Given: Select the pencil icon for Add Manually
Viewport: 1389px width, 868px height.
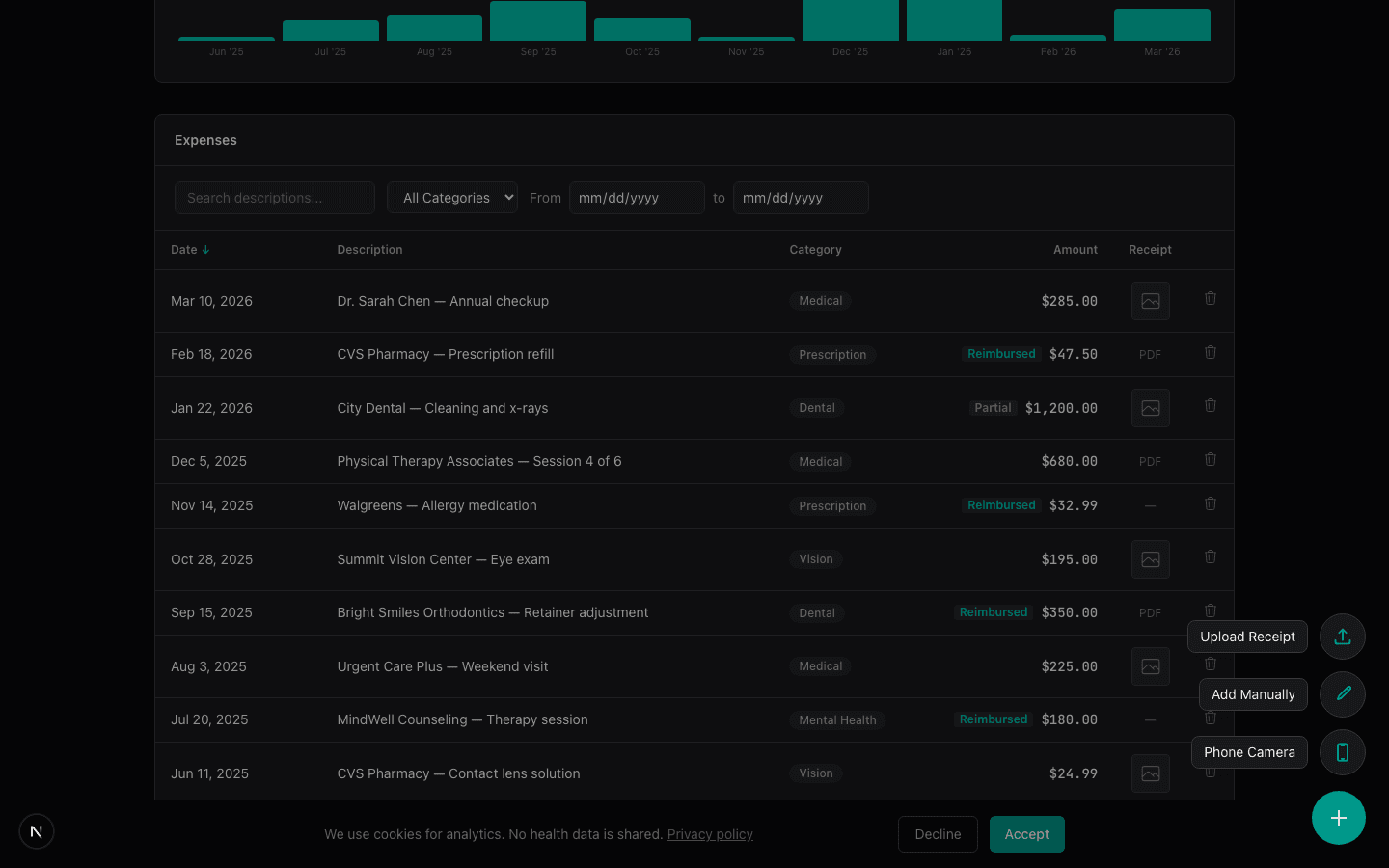Looking at the screenshot, I should pos(1342,694).
